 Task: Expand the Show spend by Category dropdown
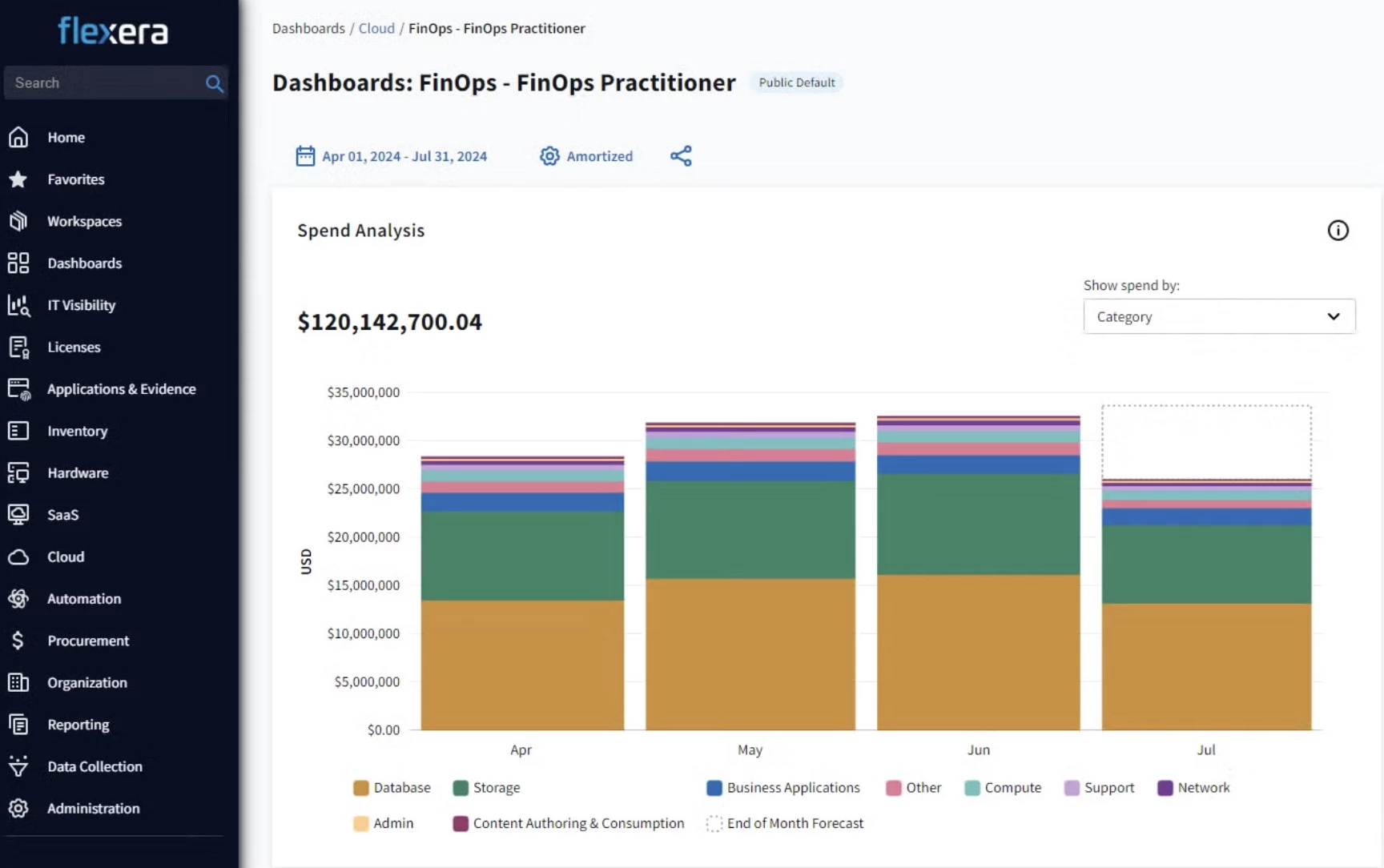[x=1219, y=316]
